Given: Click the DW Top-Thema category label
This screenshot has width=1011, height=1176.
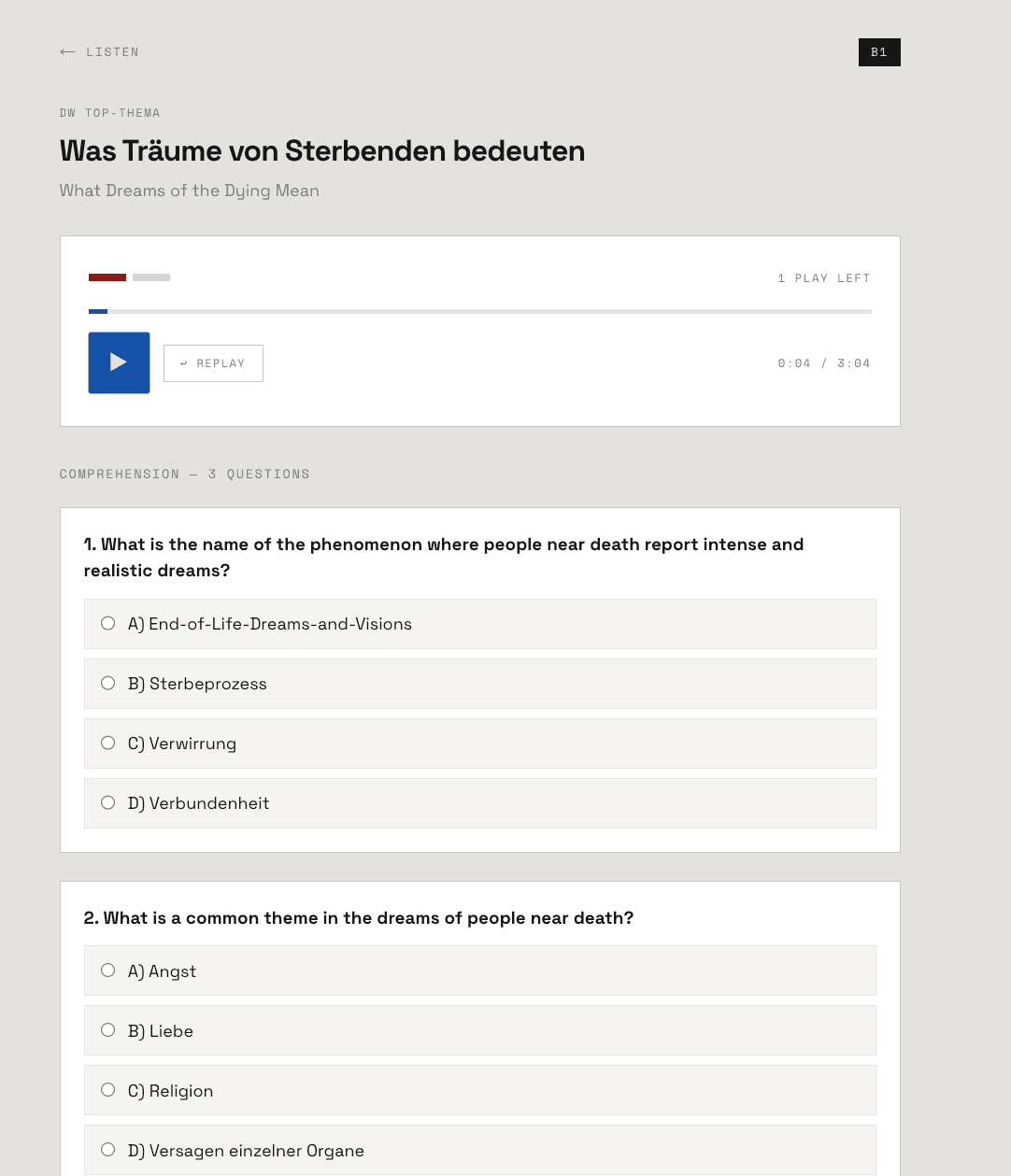Looking at the screenshot, I should point(110,113).
